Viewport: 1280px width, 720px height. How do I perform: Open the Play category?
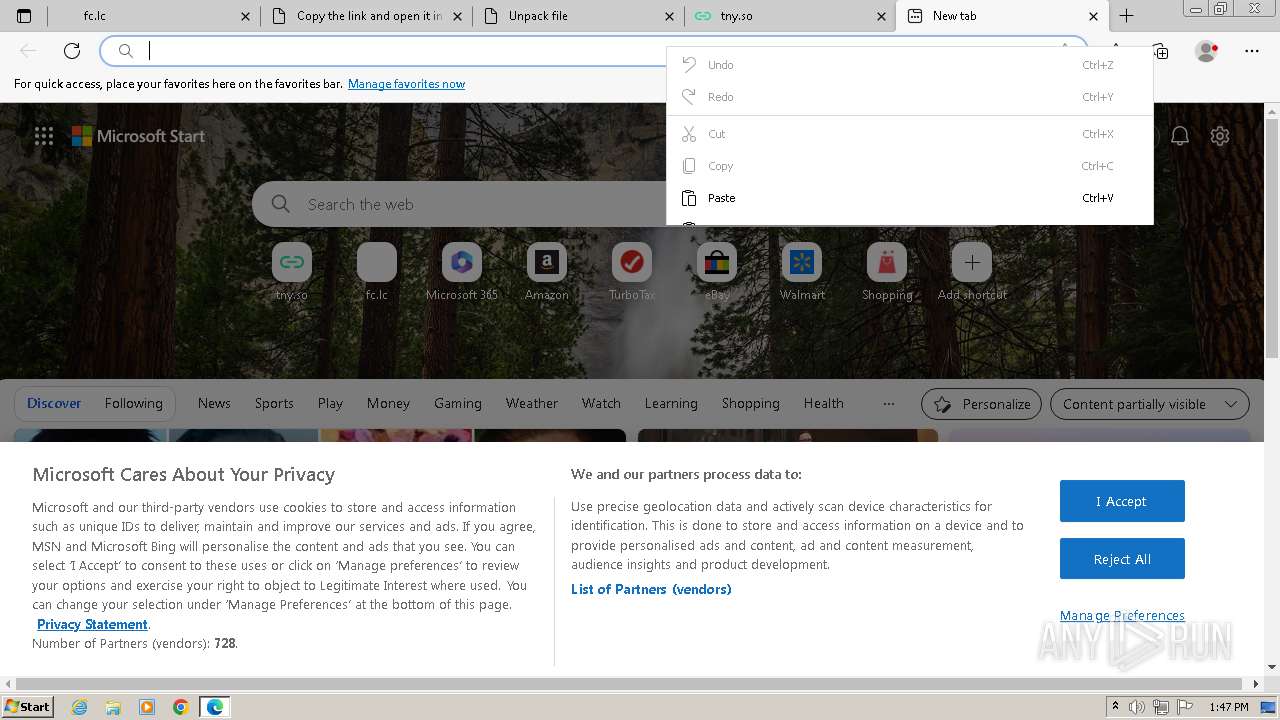tap(330, 404)
